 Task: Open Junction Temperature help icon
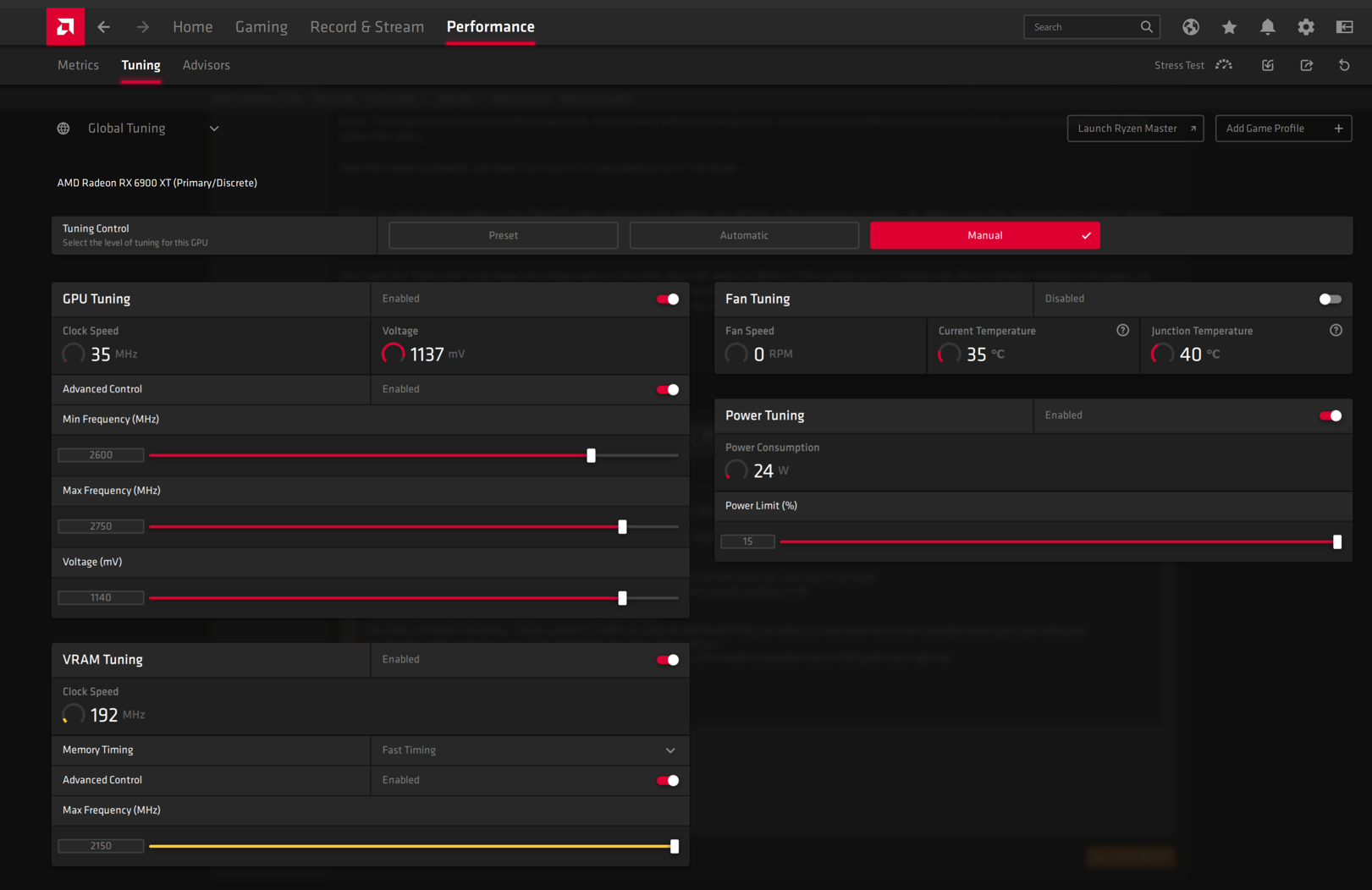tap(1336, 331)
